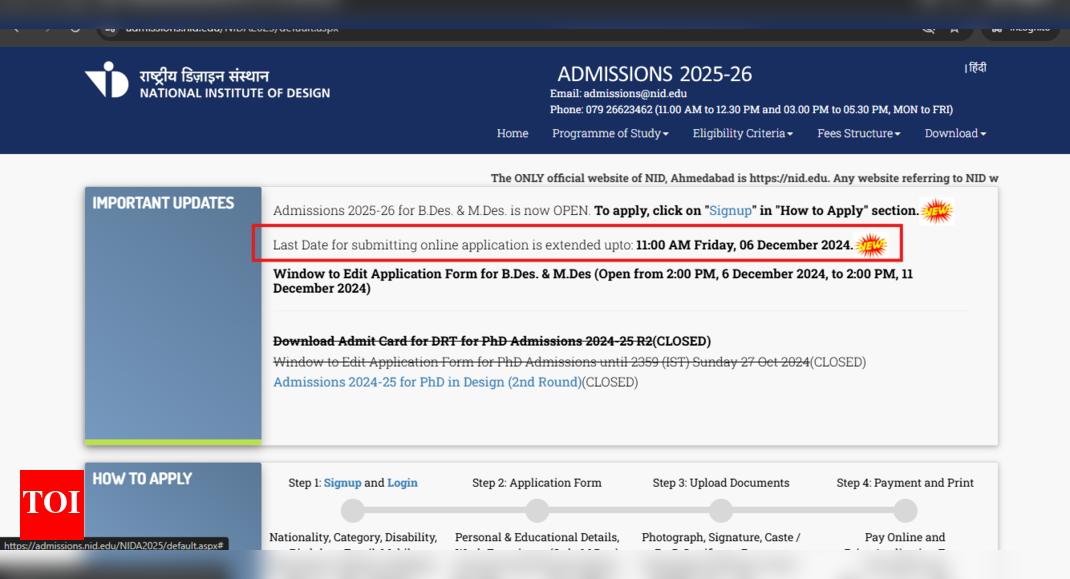
Task: Click the Signup link in Important Updates
Action: [x=730, y=210]
